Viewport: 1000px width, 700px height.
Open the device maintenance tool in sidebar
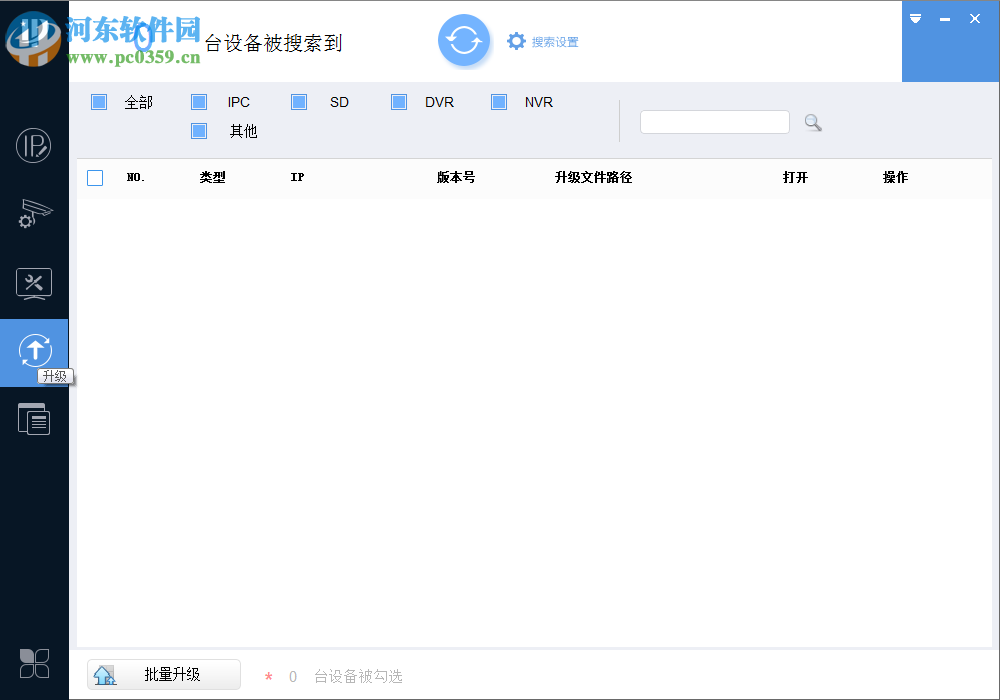[34, 284]
